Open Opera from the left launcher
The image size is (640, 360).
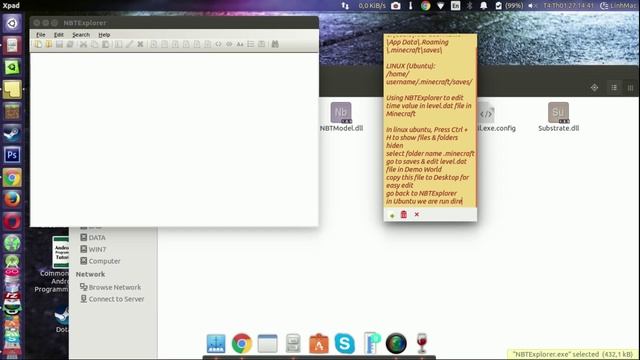click(12, 221)
